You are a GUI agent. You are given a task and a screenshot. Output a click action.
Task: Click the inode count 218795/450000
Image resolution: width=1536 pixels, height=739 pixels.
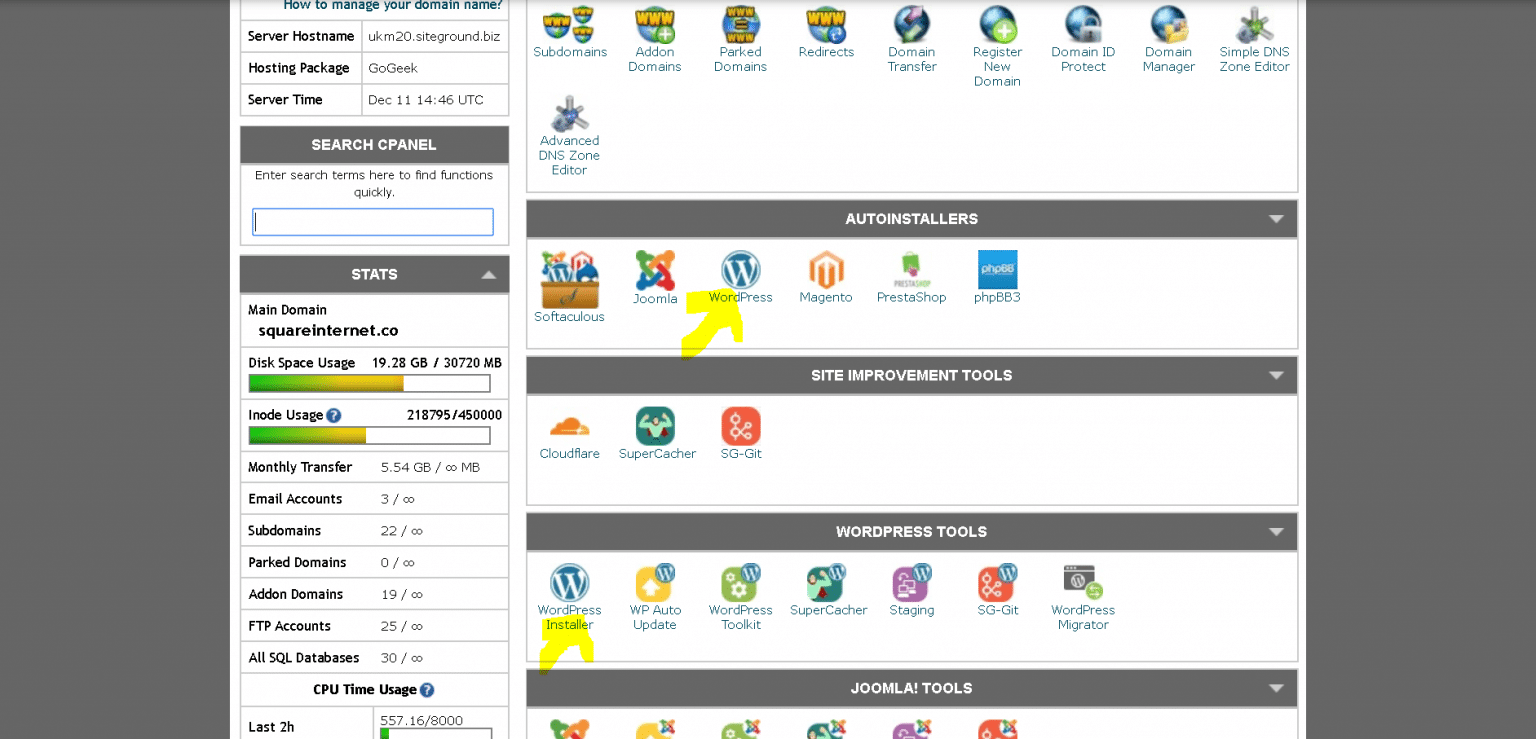coord(454,415)
